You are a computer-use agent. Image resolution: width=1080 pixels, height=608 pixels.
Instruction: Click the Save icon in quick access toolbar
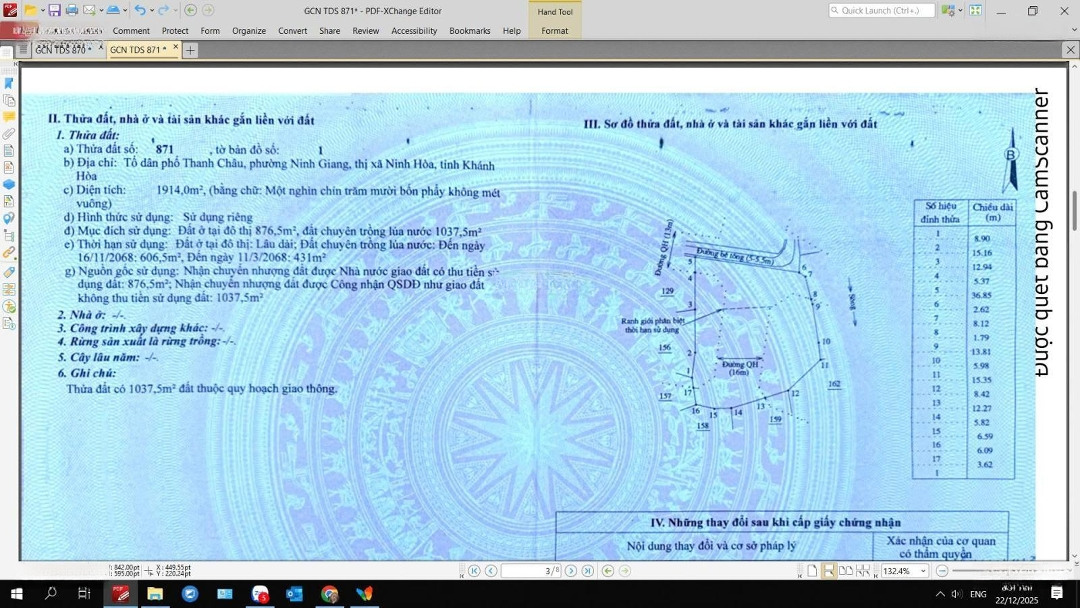tap(54, 10)
